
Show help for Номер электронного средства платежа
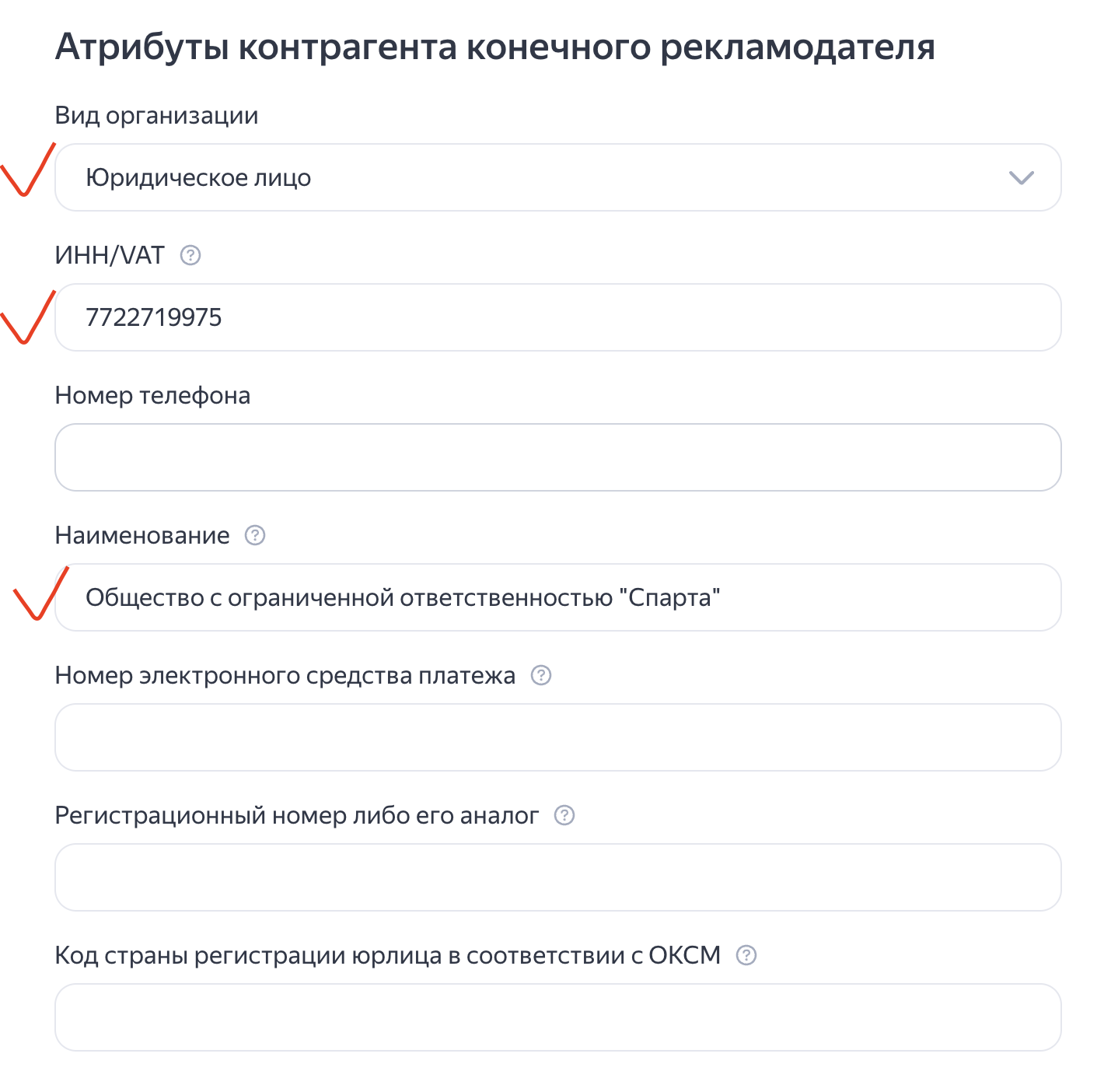[541, 675]
